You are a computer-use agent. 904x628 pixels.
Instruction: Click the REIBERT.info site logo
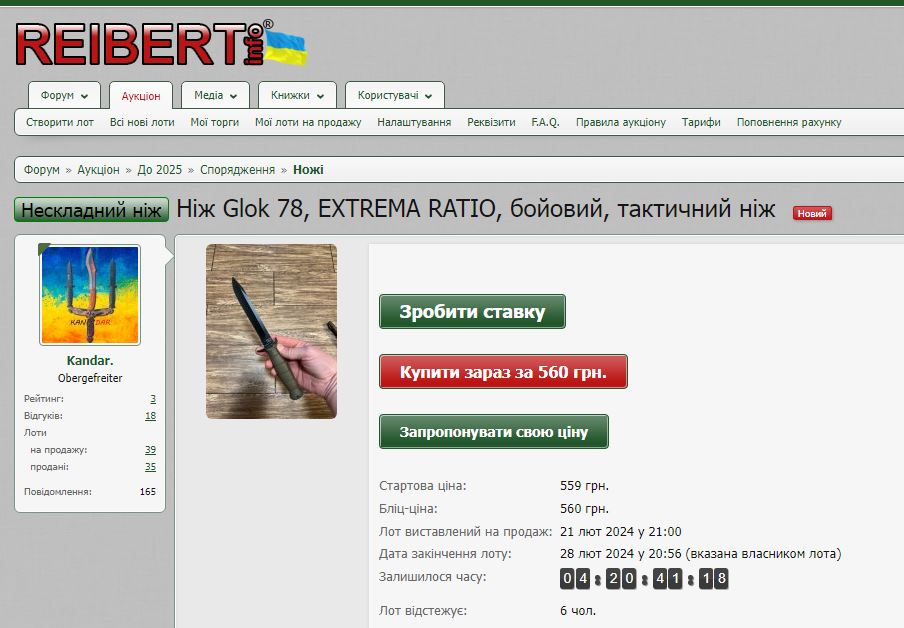[x=160, y=44]
